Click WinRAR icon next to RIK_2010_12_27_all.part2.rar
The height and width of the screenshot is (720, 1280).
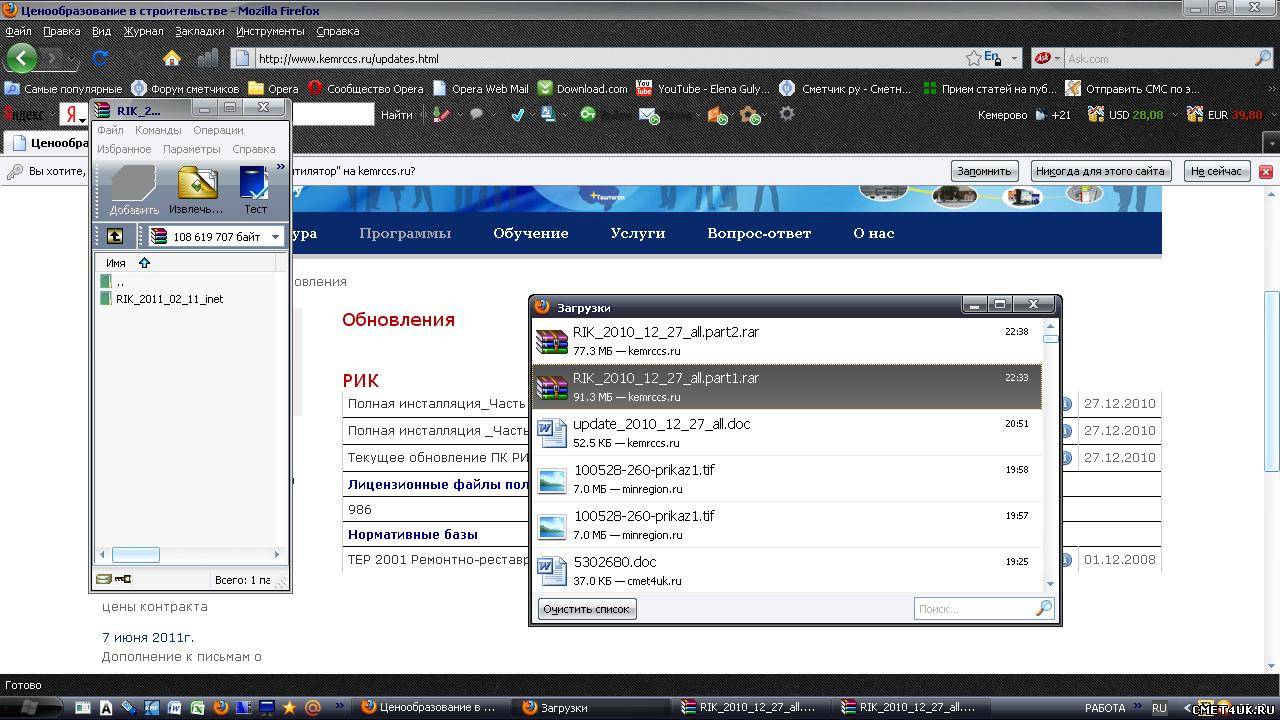point(551,341)
